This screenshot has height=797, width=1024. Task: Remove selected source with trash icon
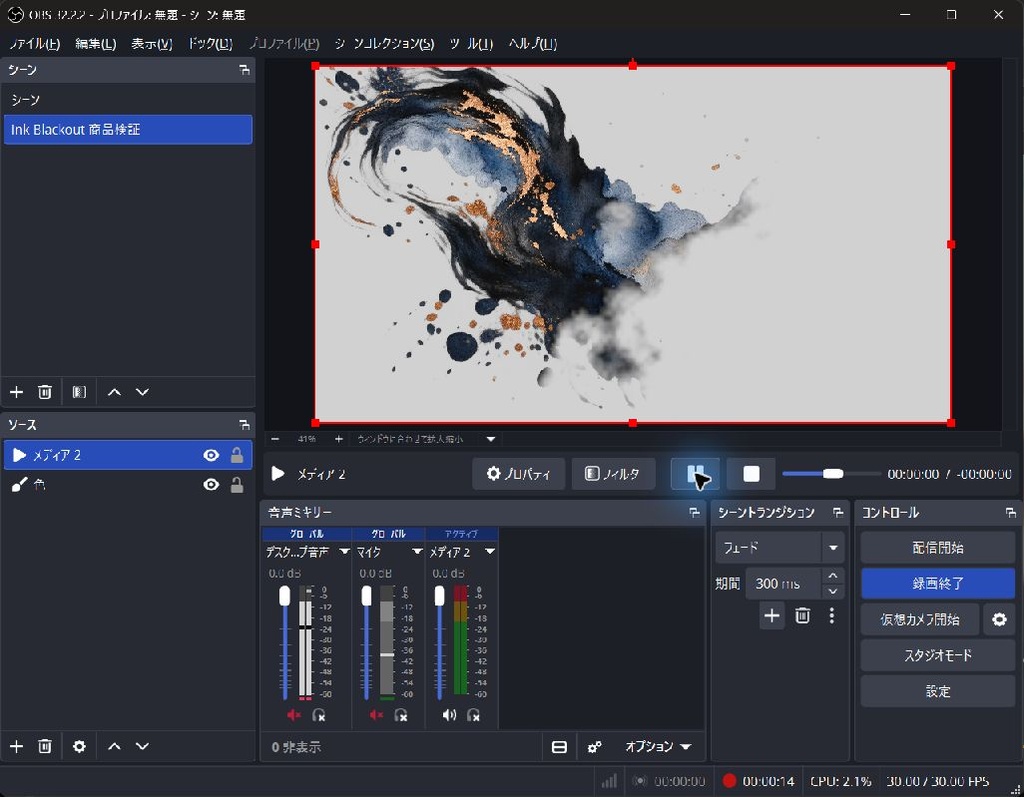pos(44,746)
